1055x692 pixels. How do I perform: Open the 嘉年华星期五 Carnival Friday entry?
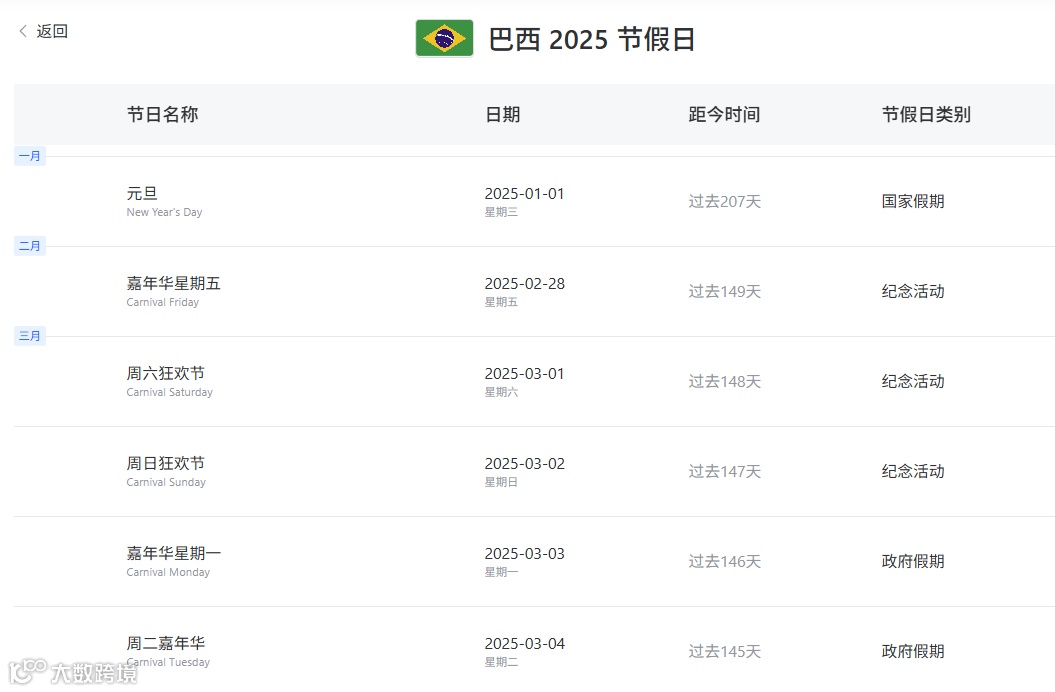(534, 291)
